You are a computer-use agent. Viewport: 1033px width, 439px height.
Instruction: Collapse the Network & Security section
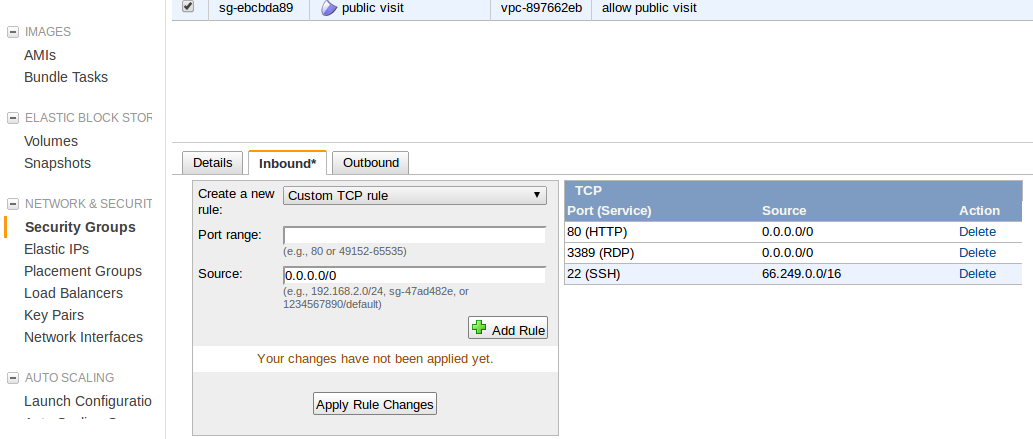13,204
